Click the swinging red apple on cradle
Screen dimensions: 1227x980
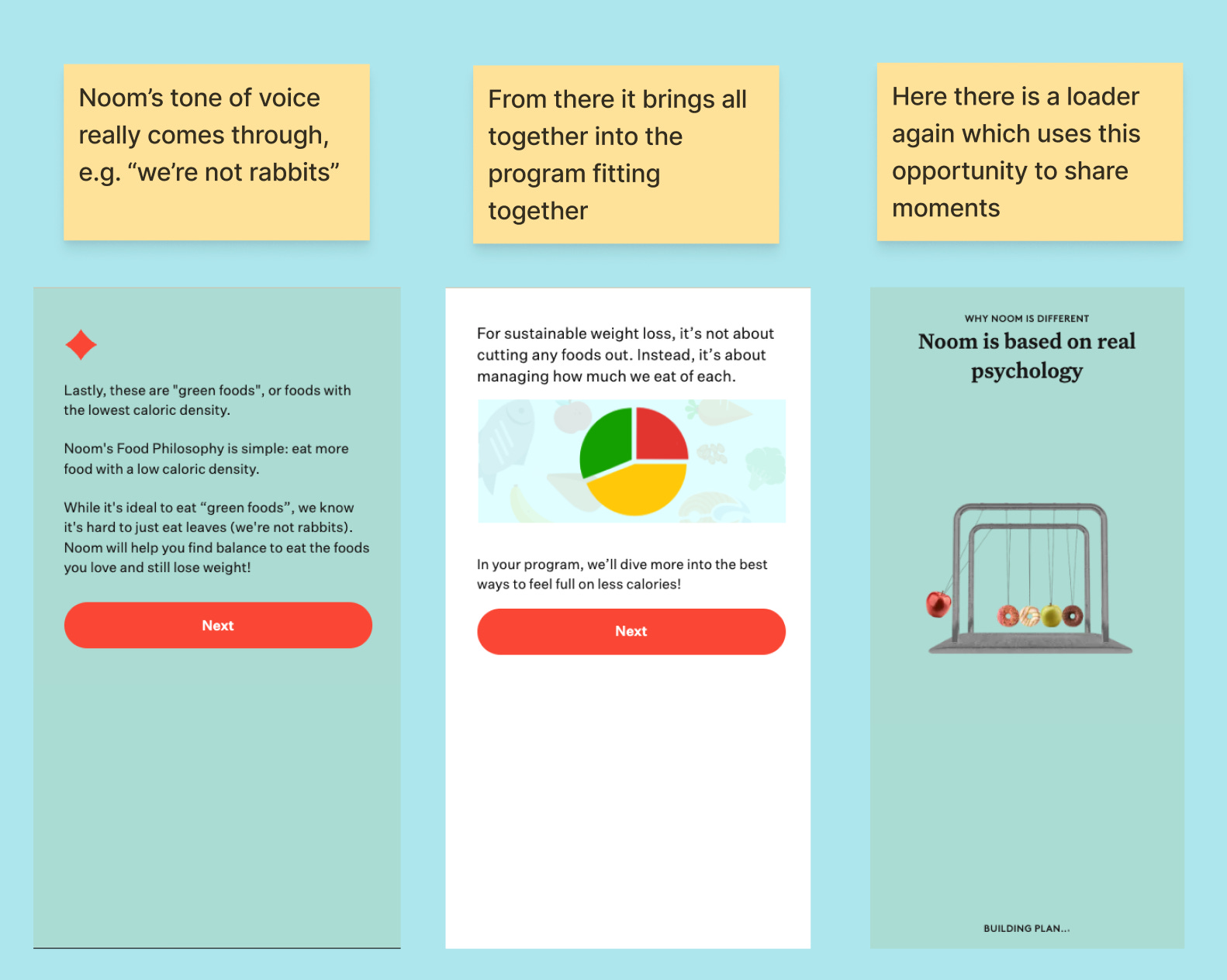pos(938,604)
